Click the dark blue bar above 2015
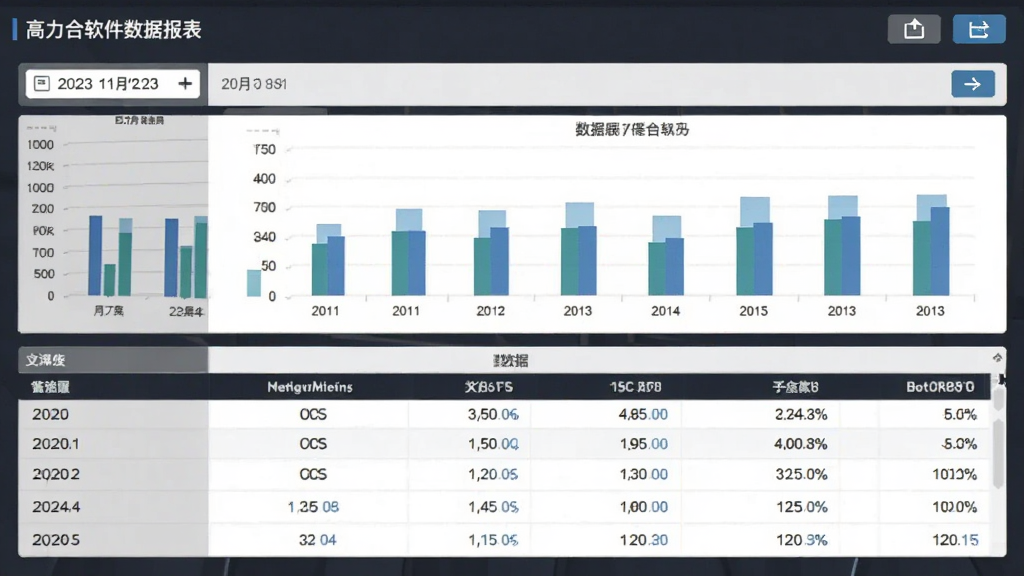Image resolution: width=1024 pixels, height=576 pixels. (x=763, y=259)
